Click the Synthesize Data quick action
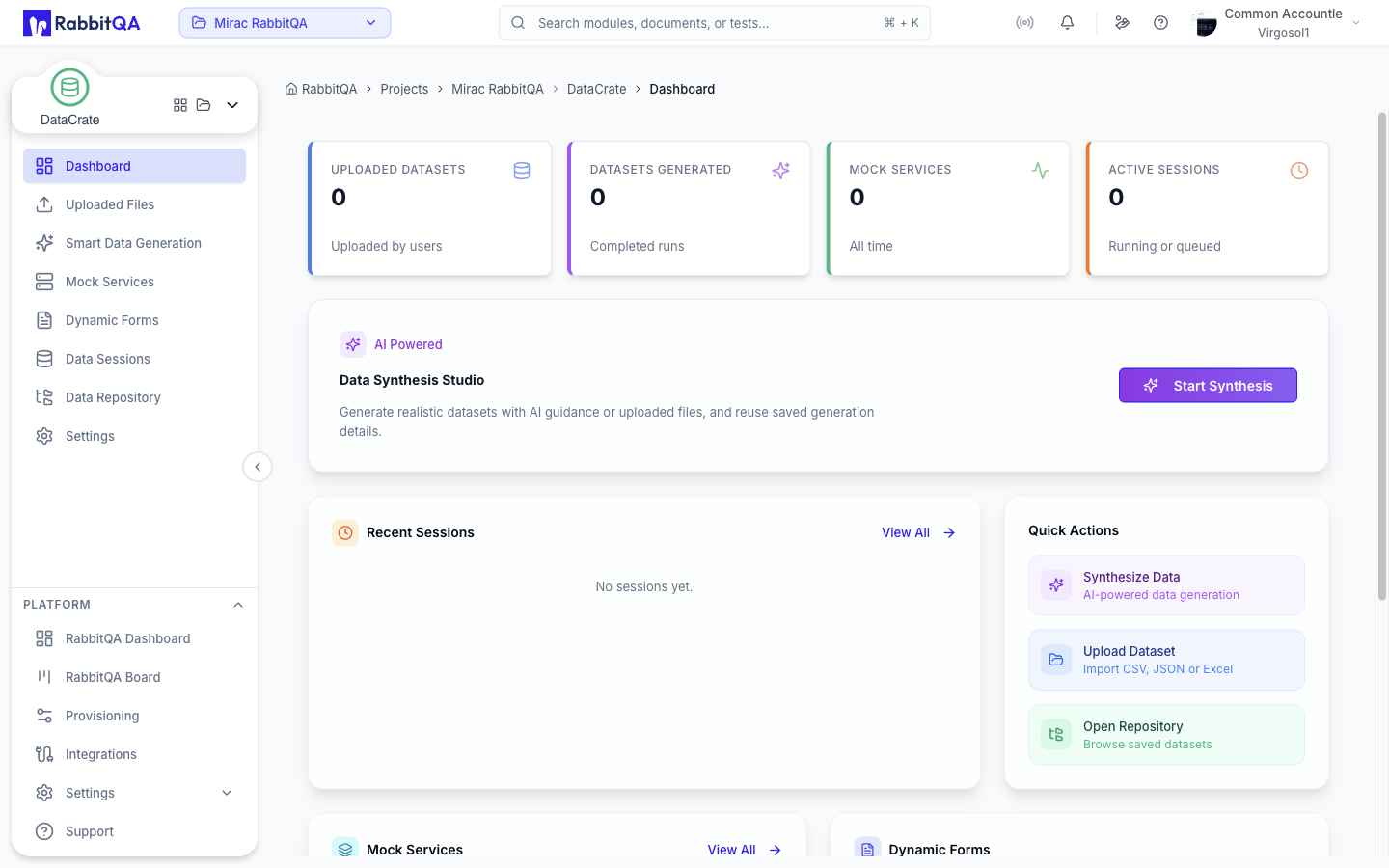This screenshot has height=868, width=1389. click(1166, 585)
